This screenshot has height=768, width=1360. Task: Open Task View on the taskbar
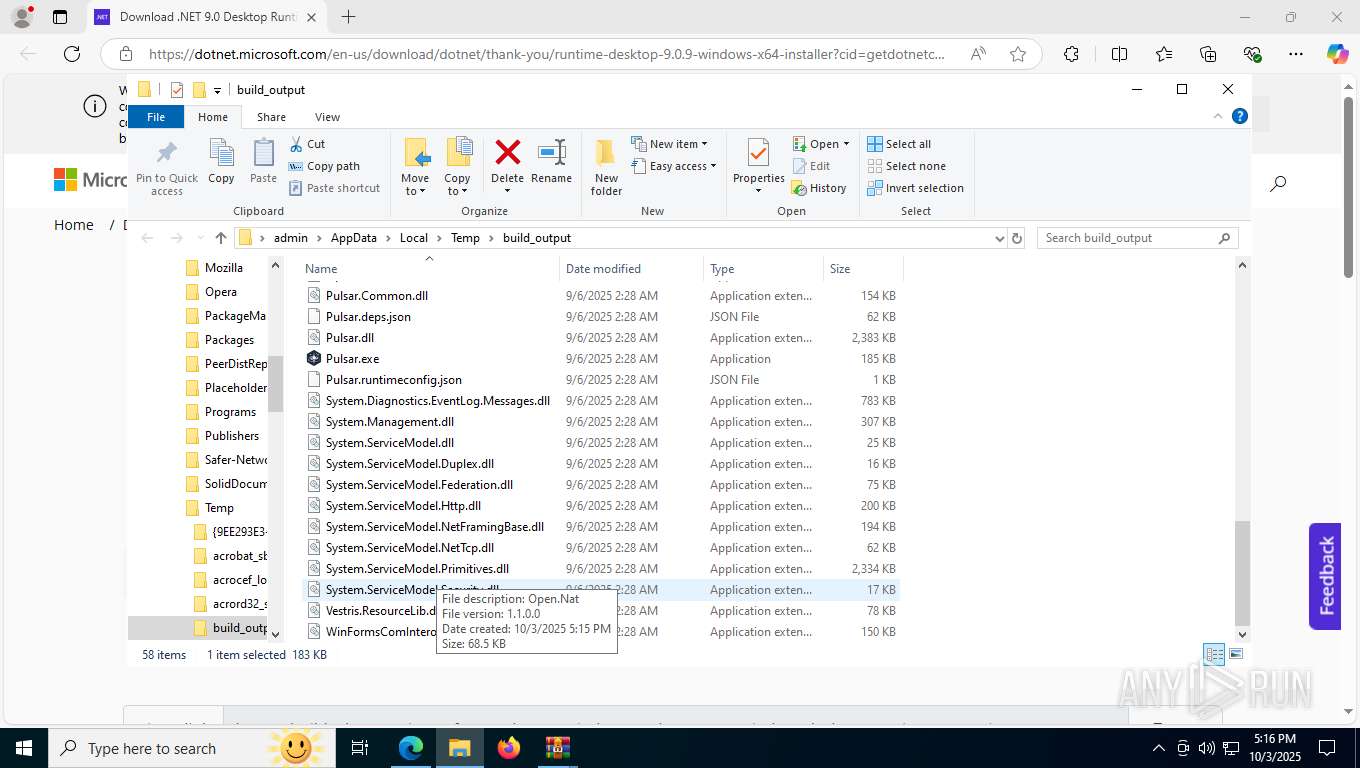tap(360, 748)
